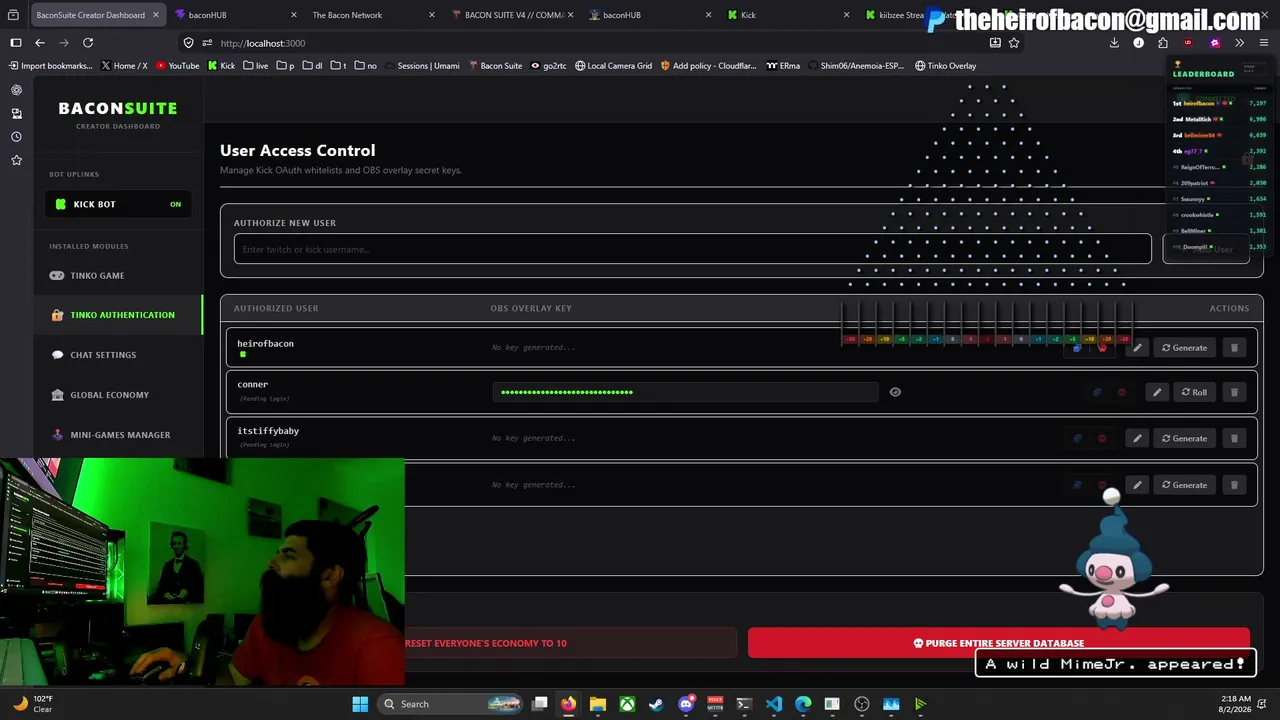This screenshot has height=720, width=1280.
Task: Delete conner with the trash icon
Action: 1234,392
